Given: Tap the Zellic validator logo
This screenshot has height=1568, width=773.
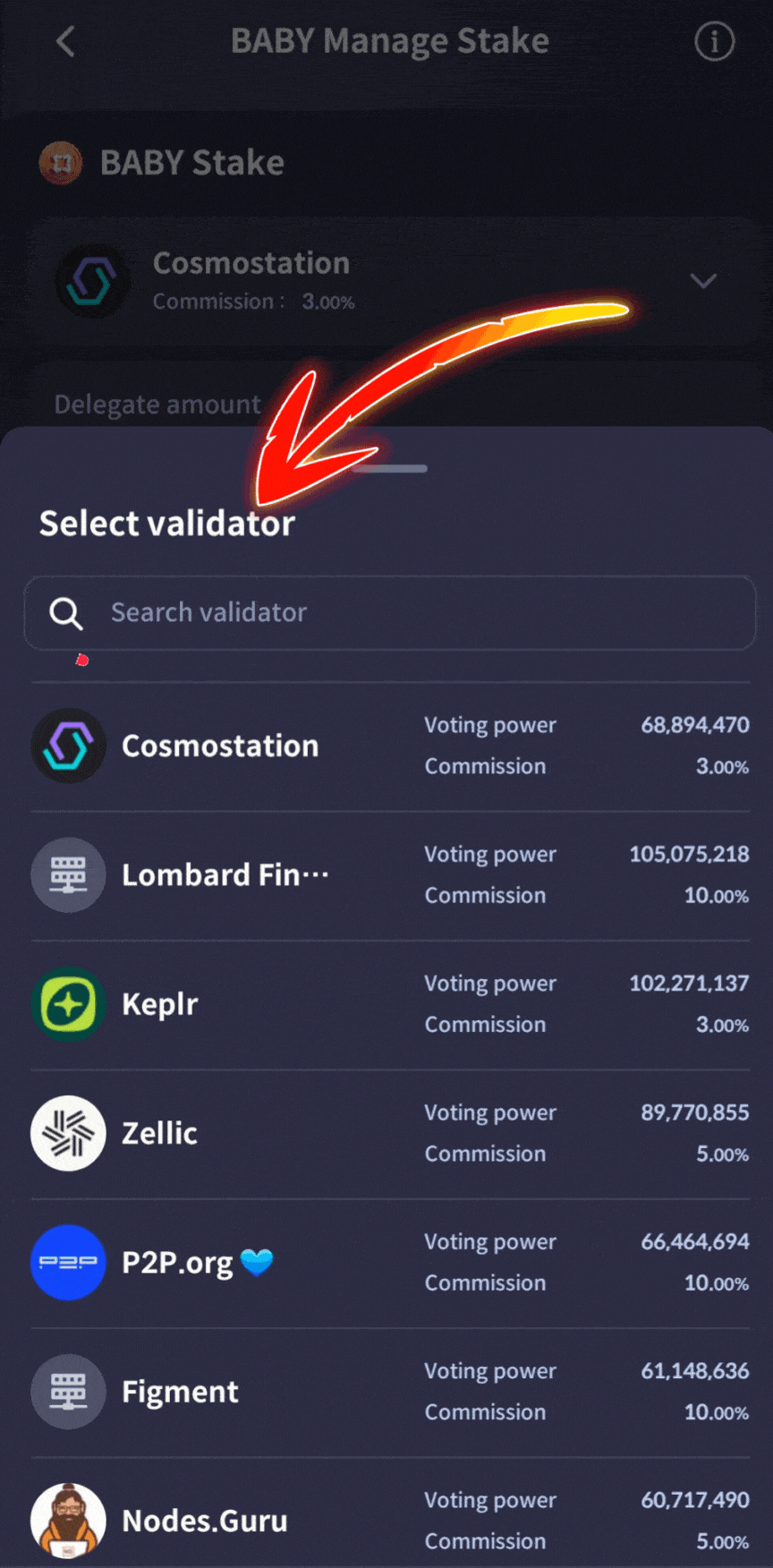Looking at the screenshot, I should coord(68,1133).
